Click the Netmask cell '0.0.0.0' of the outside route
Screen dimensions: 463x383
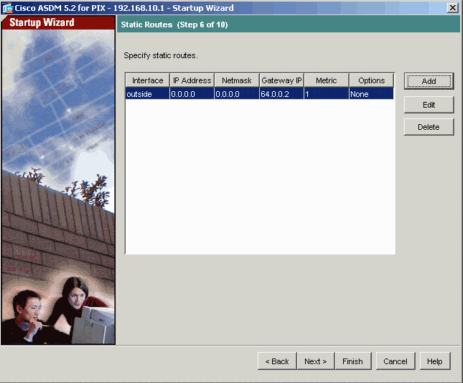coord(237,94)
